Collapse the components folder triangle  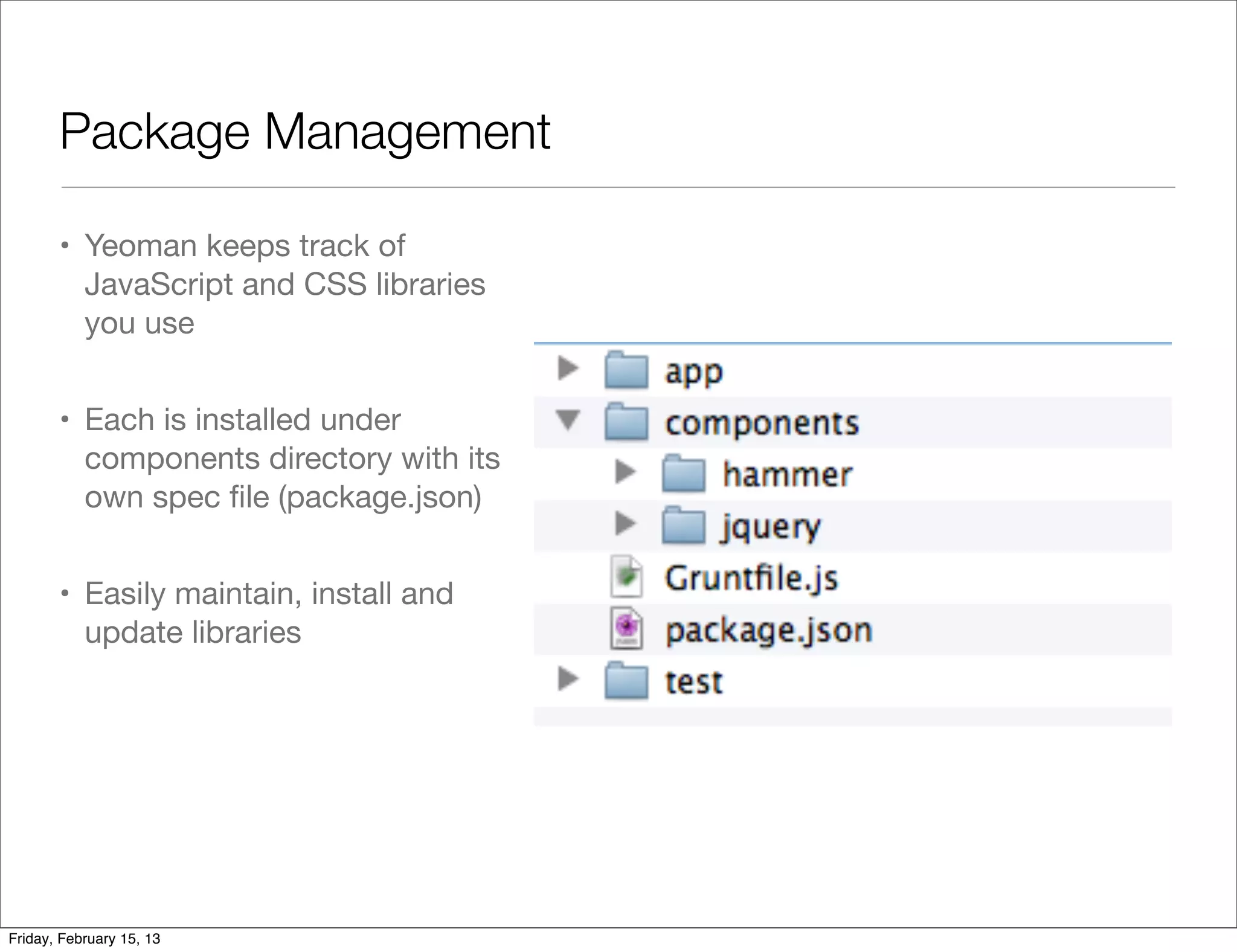tap(568, 420)
